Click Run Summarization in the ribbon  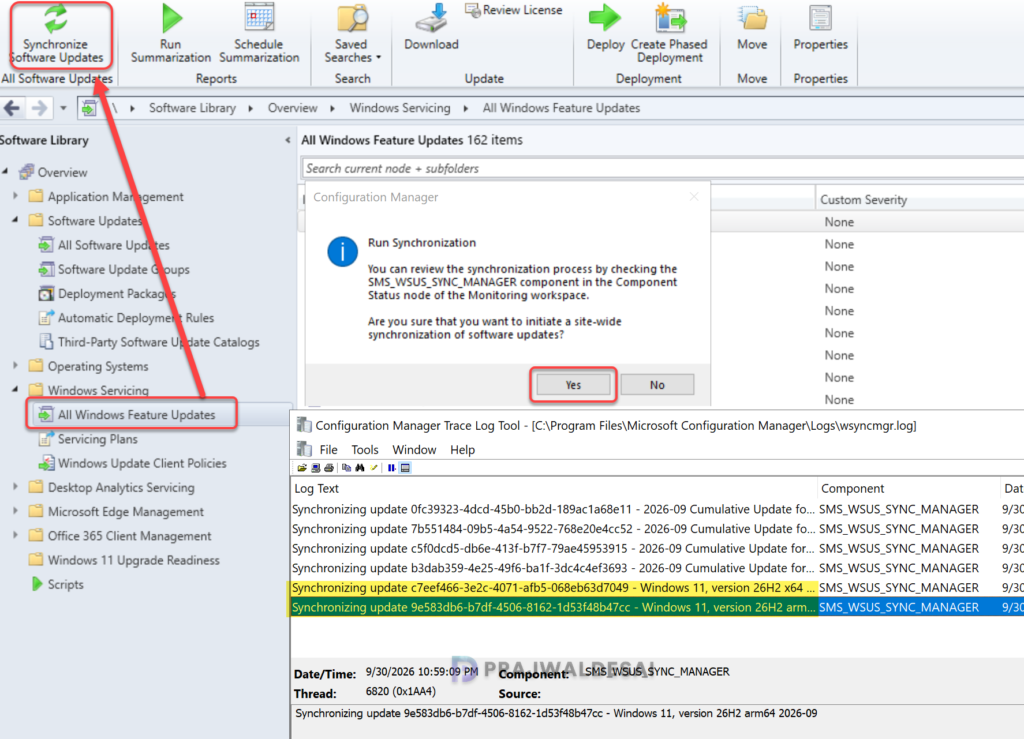click(x=170, y=34)
